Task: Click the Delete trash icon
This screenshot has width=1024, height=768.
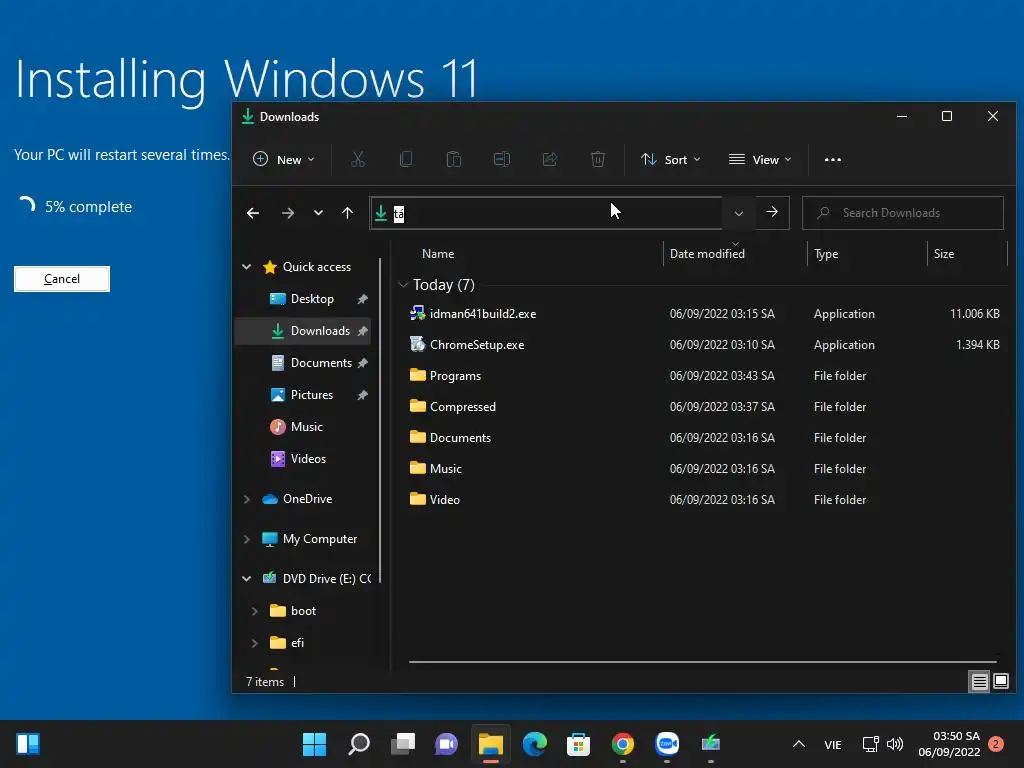Action: click(x=598, y=159)
